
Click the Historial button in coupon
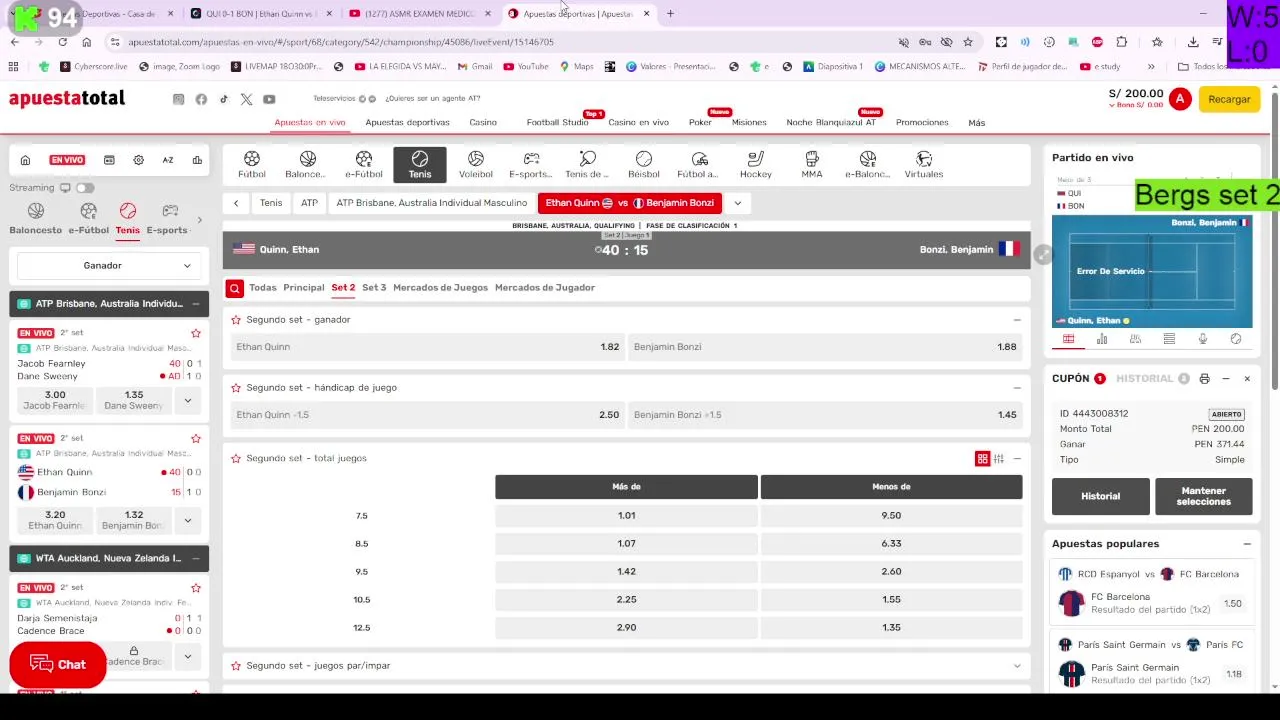[1100, 496]
